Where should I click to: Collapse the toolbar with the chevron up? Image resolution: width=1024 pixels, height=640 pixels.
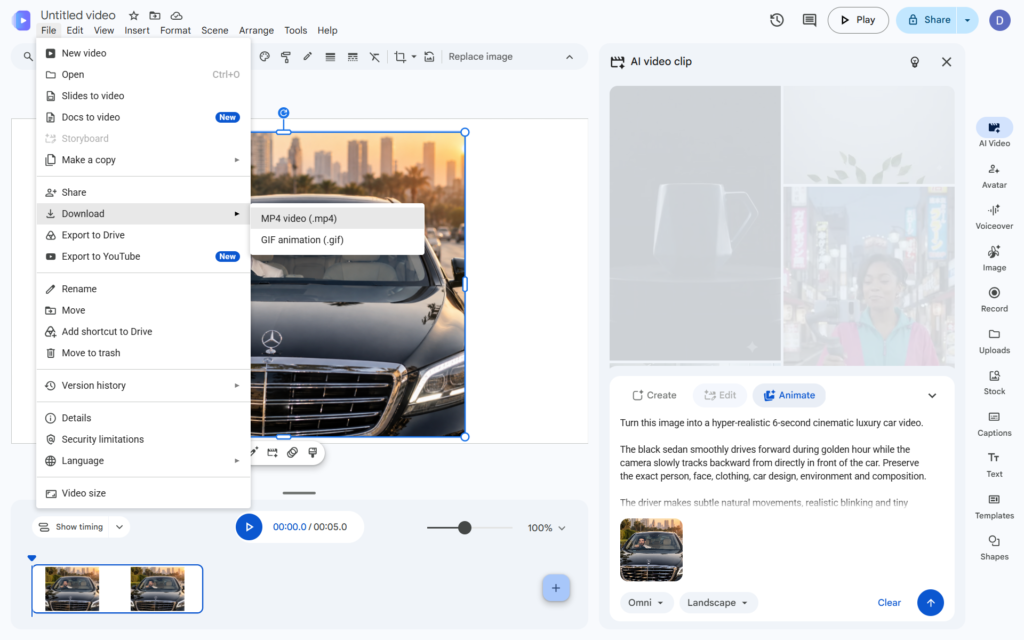click(x=569, y=57)
